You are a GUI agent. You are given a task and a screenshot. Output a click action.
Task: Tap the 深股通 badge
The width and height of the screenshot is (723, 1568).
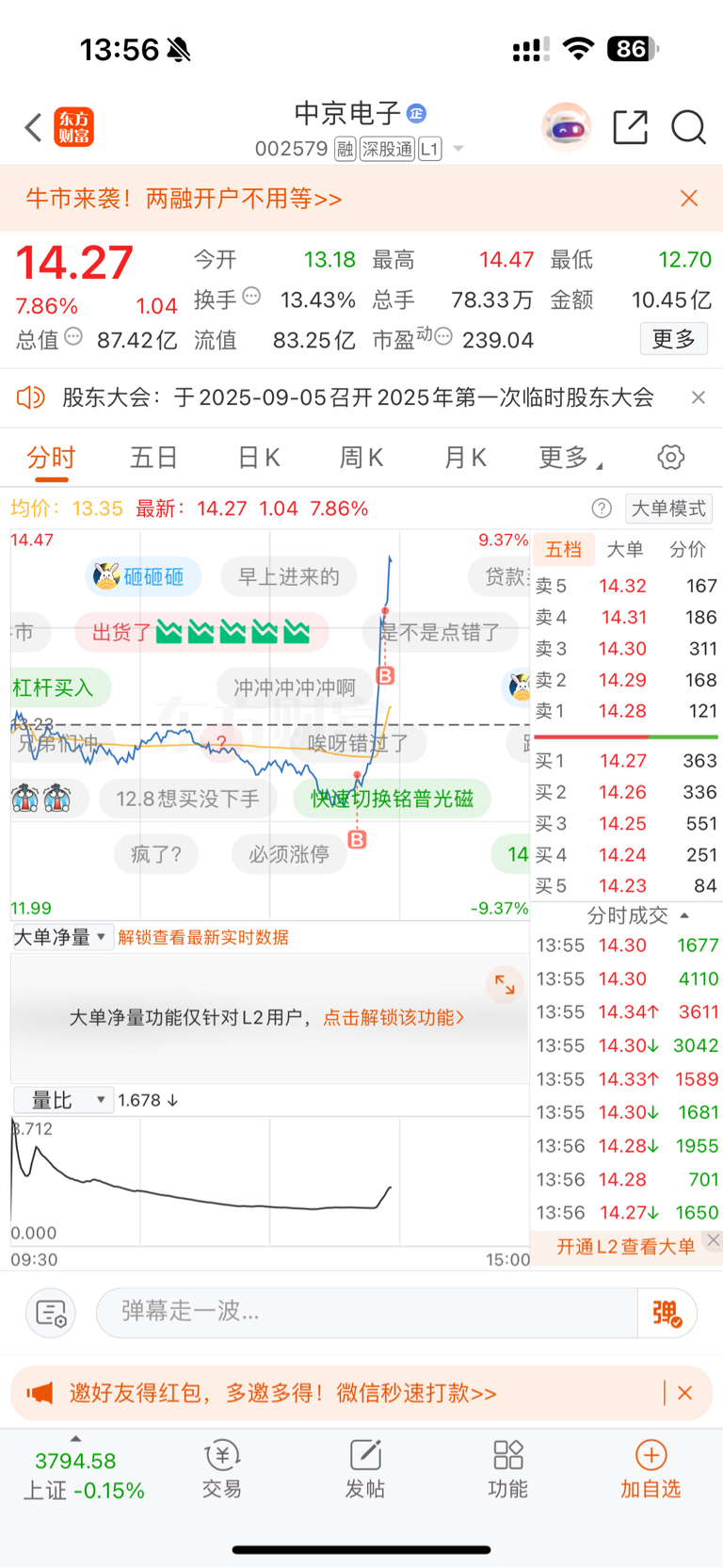click(x=387, y=149)
